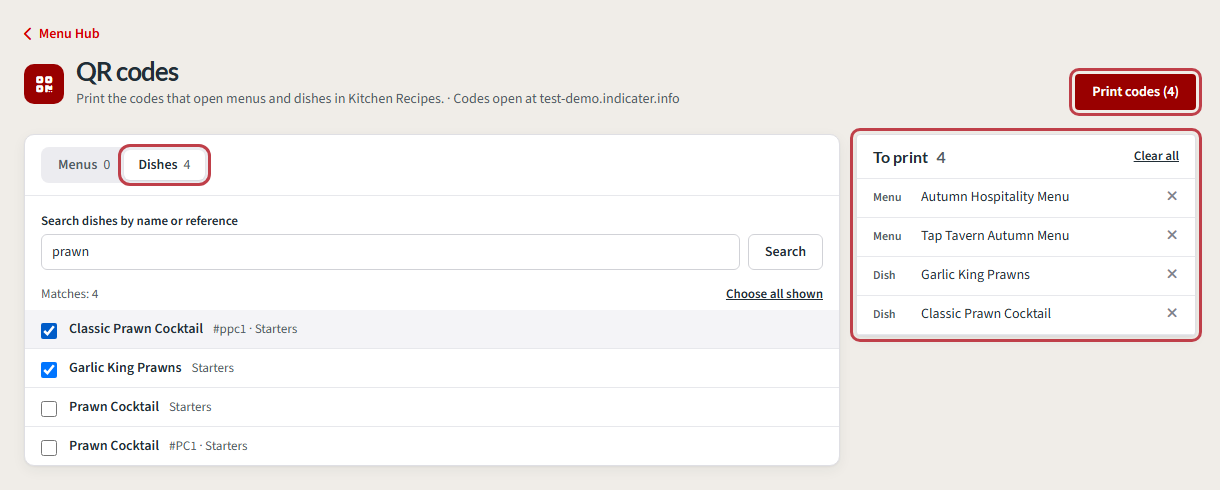The image size is (1220, 491).
Task: Click the To print heading
Action: tap(900, 157)
